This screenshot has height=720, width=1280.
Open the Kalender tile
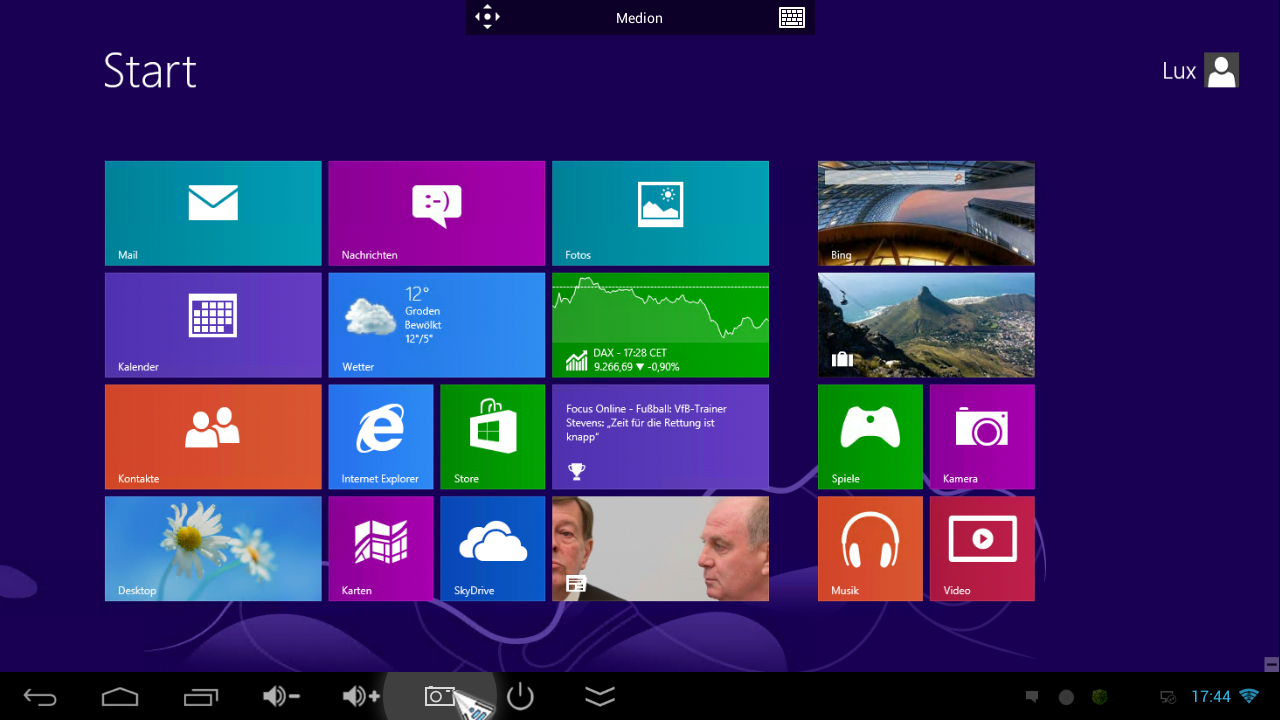pyautogui.click(x=213, y=325)
